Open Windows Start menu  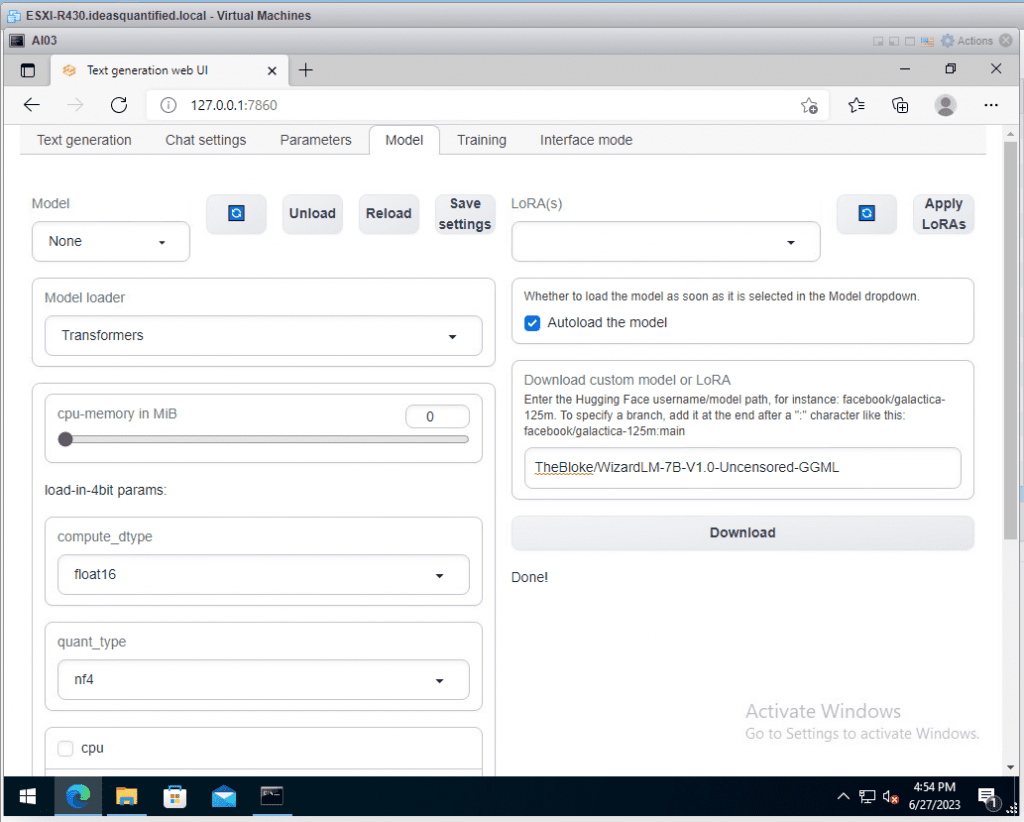click(x=27, y=796)
